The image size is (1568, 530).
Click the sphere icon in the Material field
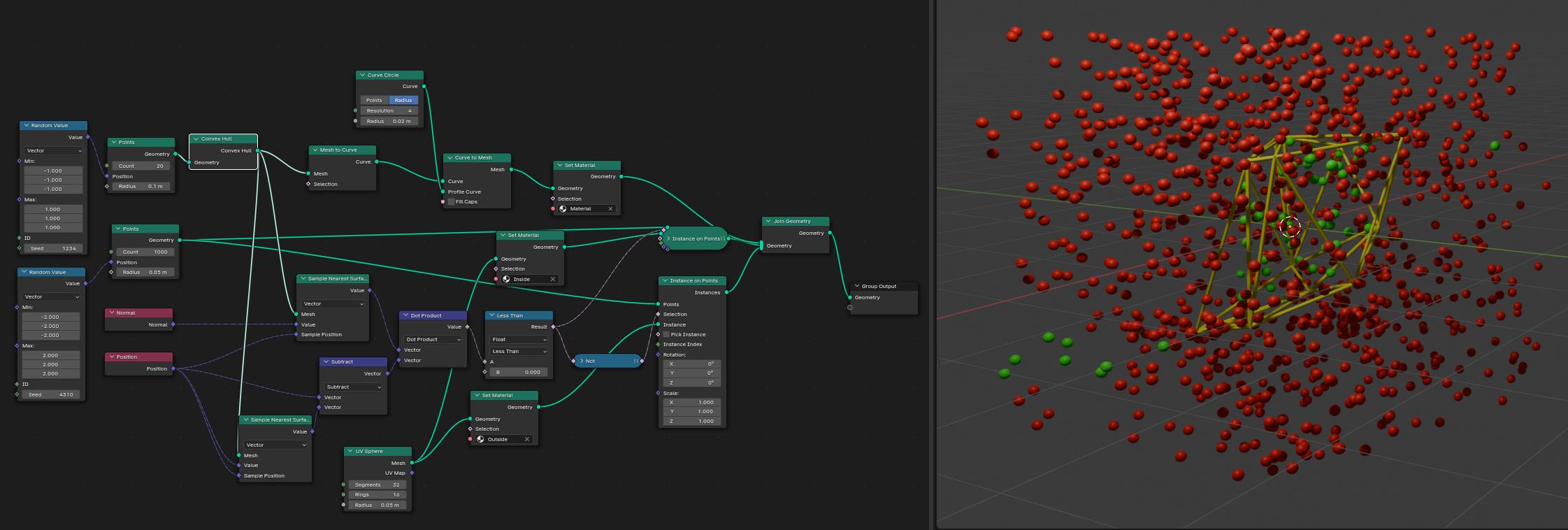pyautogui.click(x=563, y=208)
